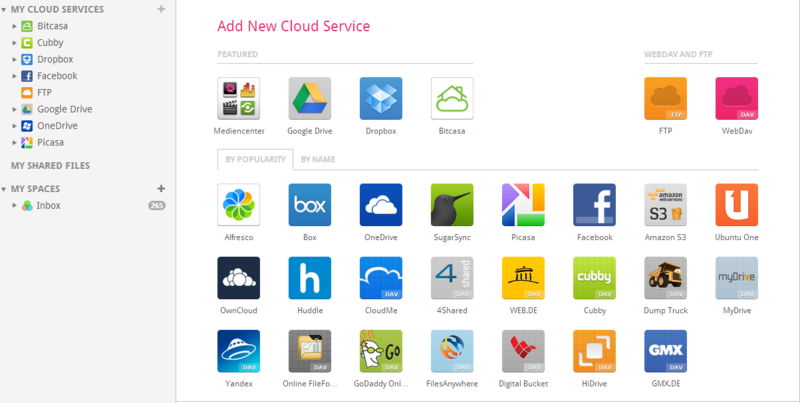Open Picasa in the sidebar list
Viewport: 800px width, 403px height.
coord(42,142)
